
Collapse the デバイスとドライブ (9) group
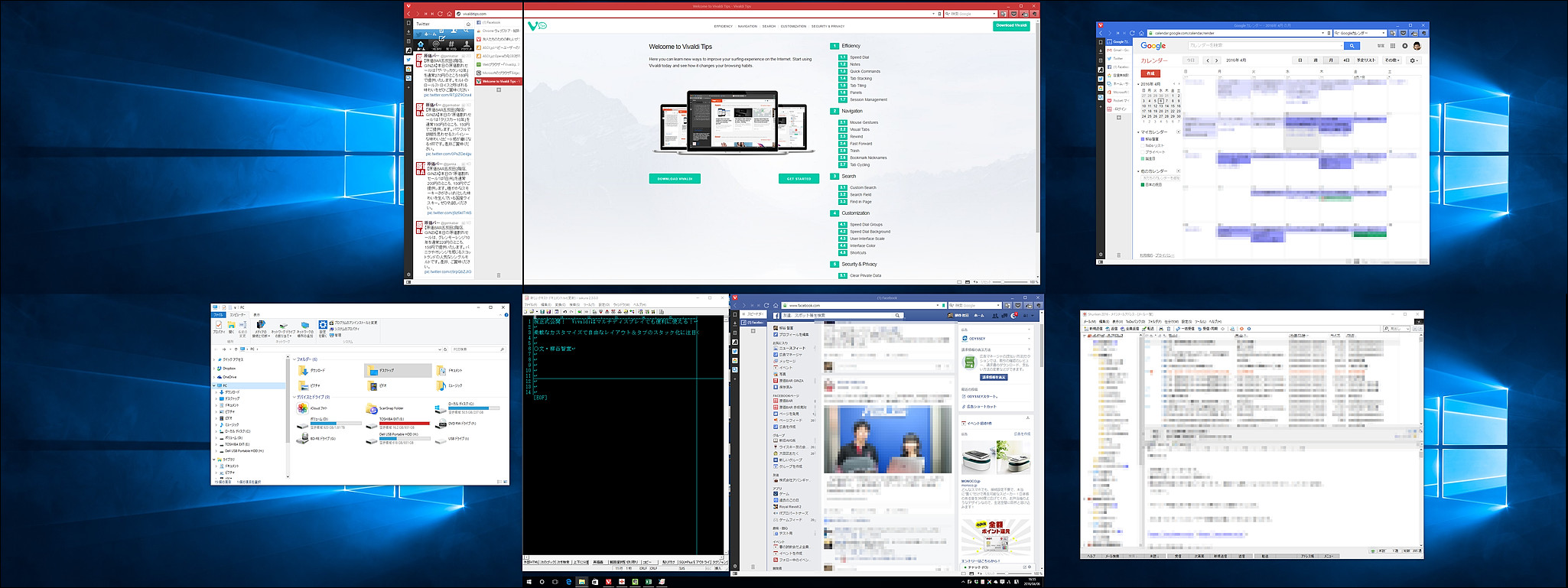[294, 398]
